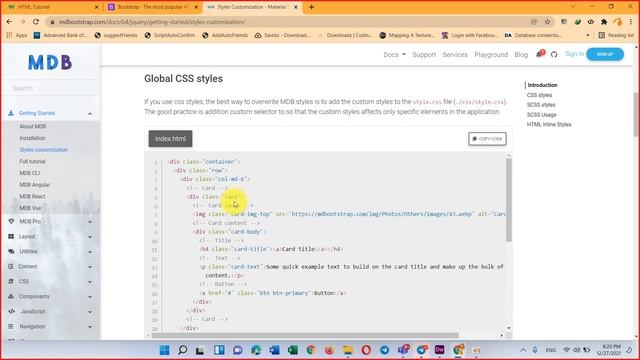Open Playground in top navigation
640x360 pixels.
tap(491, 54)
